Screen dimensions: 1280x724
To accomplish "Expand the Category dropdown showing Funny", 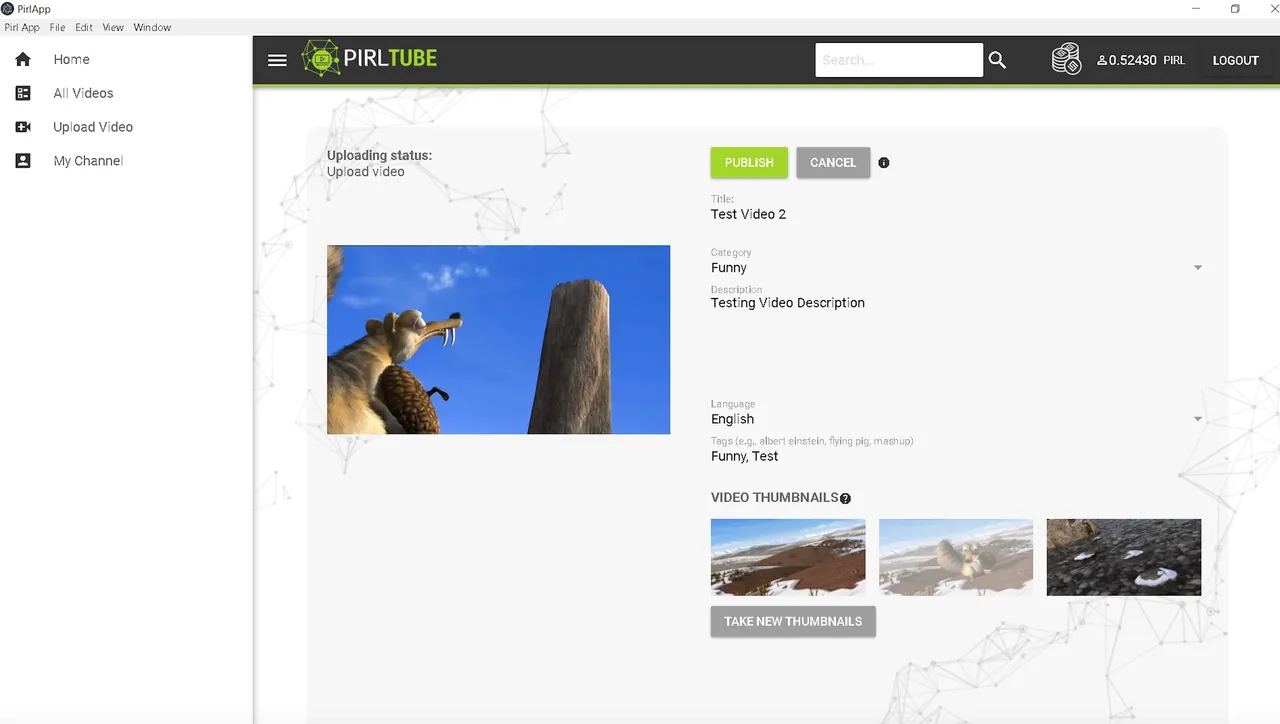I will (957, 268).
